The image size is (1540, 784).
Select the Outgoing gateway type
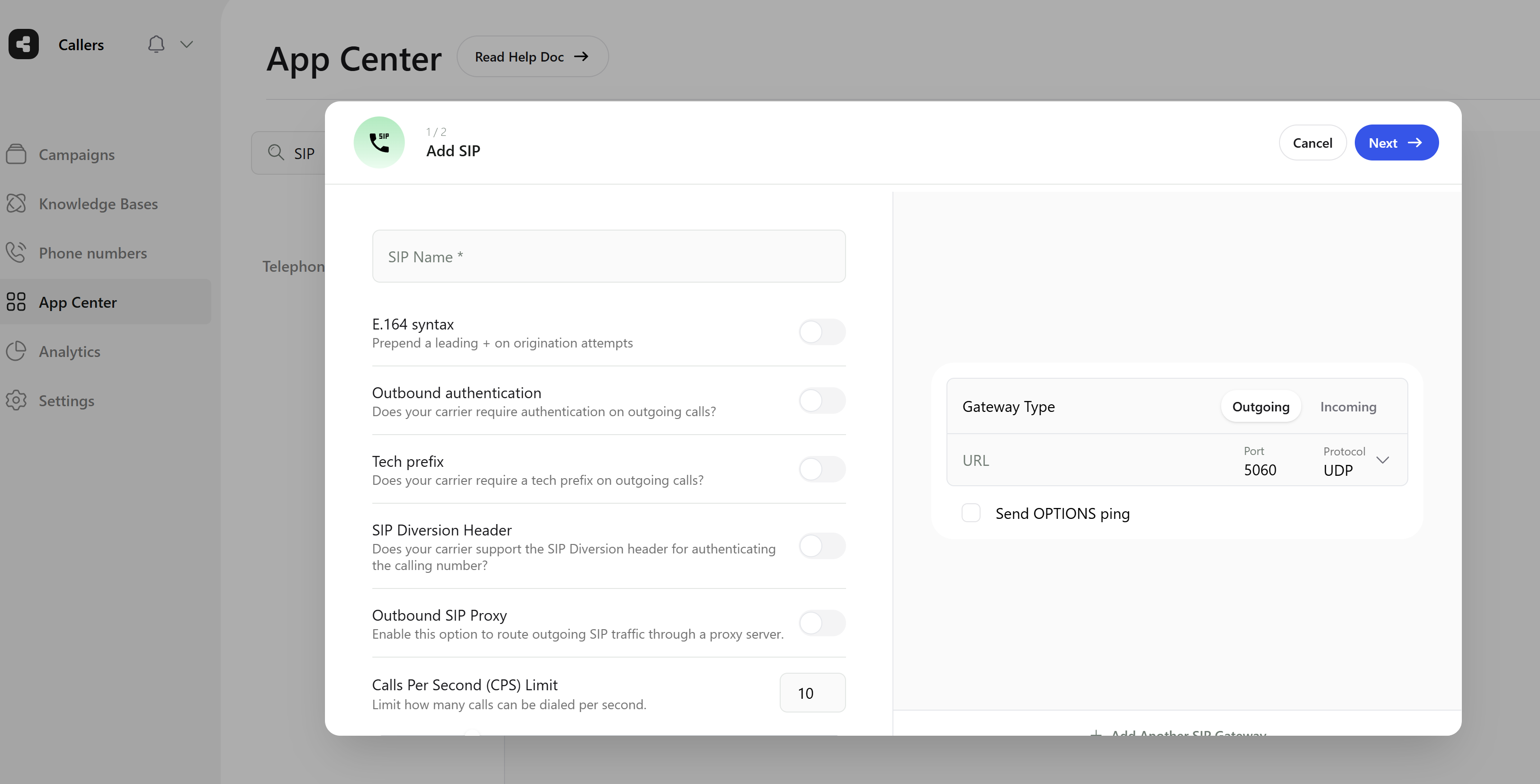[x=1260, y=406]
